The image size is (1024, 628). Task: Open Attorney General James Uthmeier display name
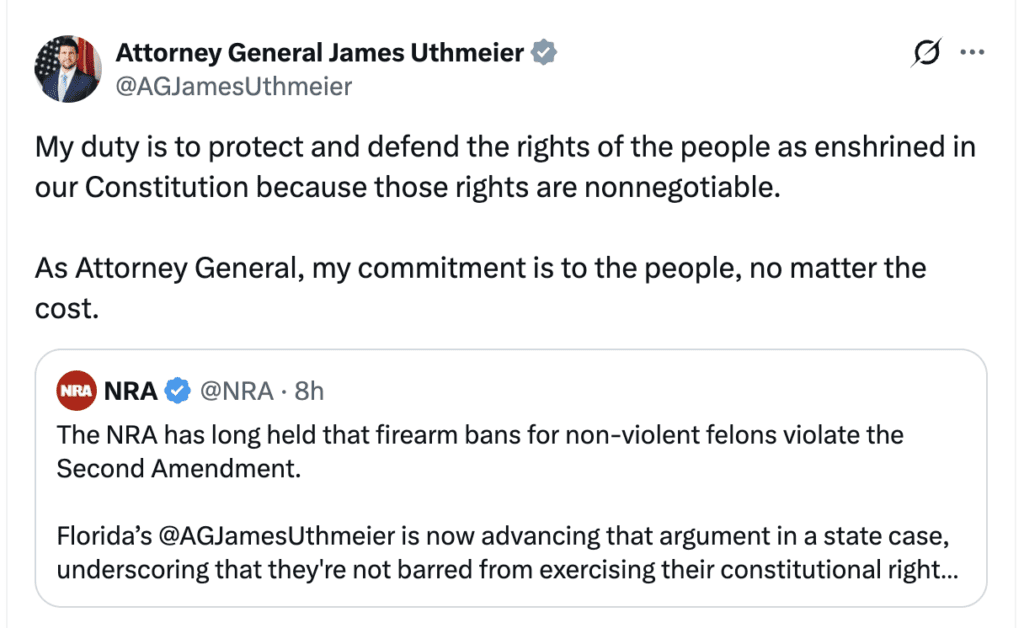pyautogui.click(x=320, y=53)
